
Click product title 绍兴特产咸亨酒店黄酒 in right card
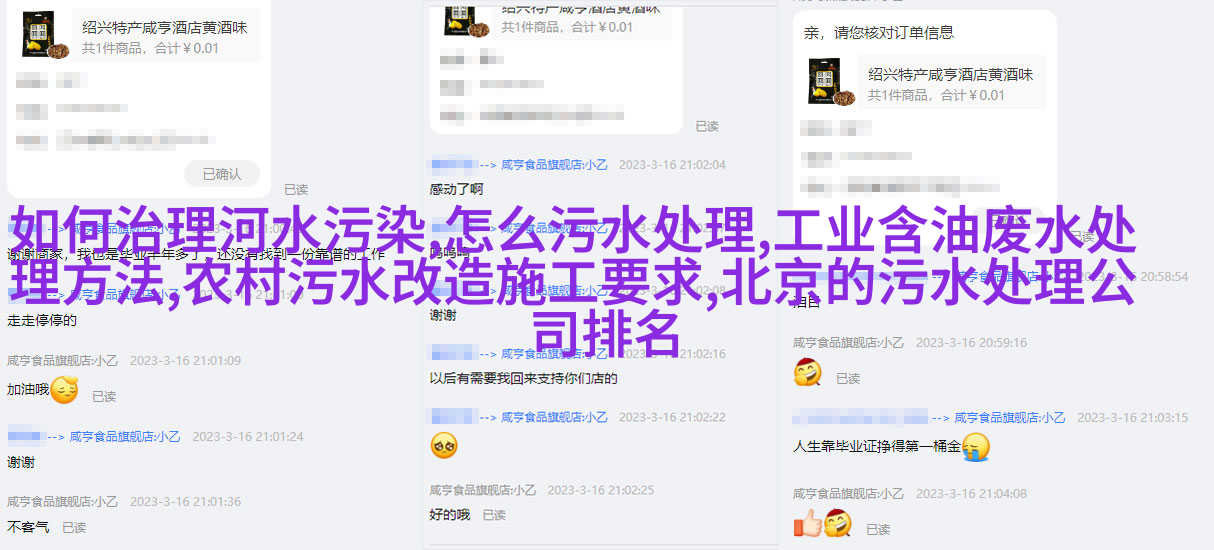coord(950,75)
